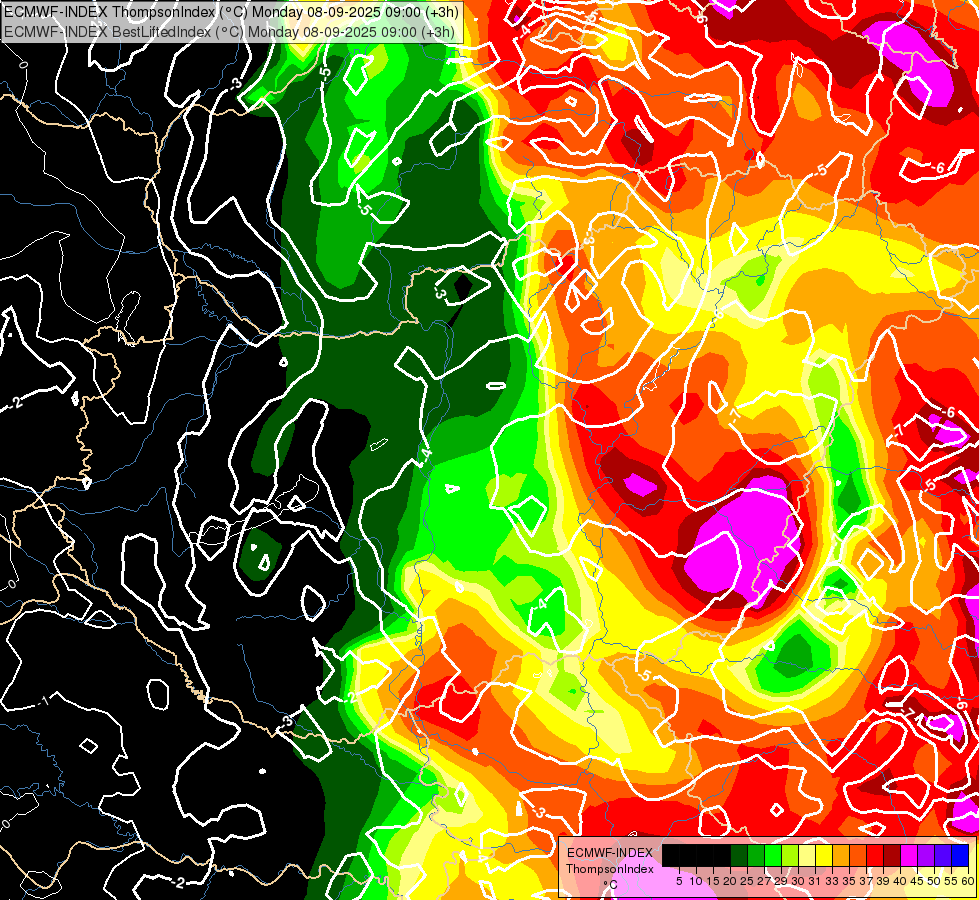Image resolution: width=979 pixels, height=900 pixels.
Task: Click legend tick label 30
Action: [799, 881]
